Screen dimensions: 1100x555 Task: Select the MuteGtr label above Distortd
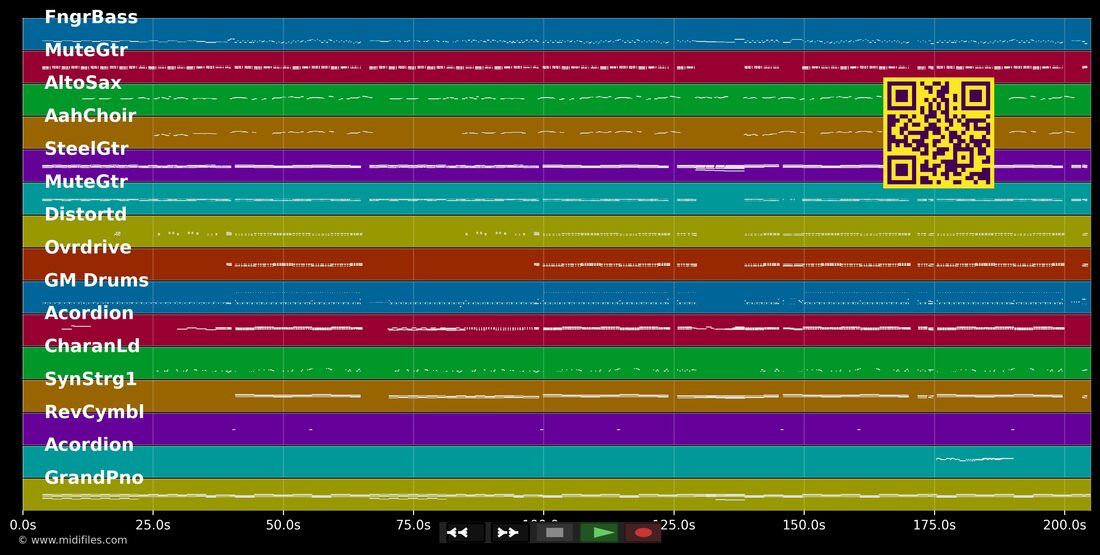[86, 182]
